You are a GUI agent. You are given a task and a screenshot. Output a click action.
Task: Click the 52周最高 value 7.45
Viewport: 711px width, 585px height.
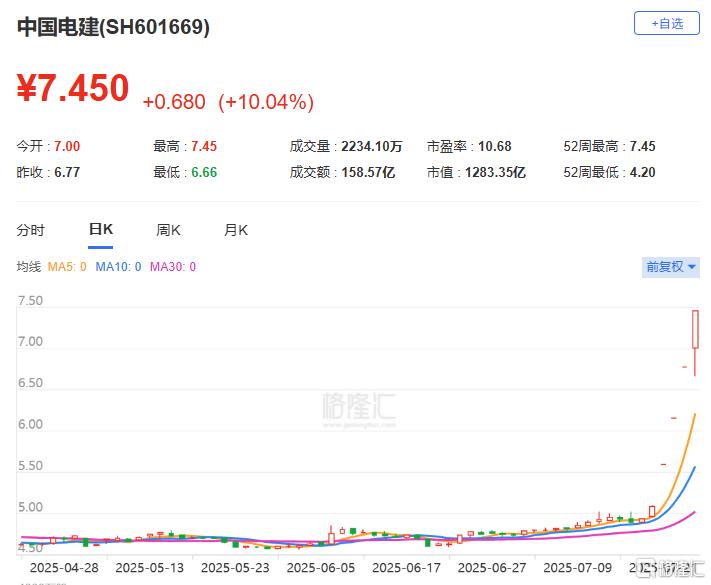pyautogui.click(x=643, y=146)
